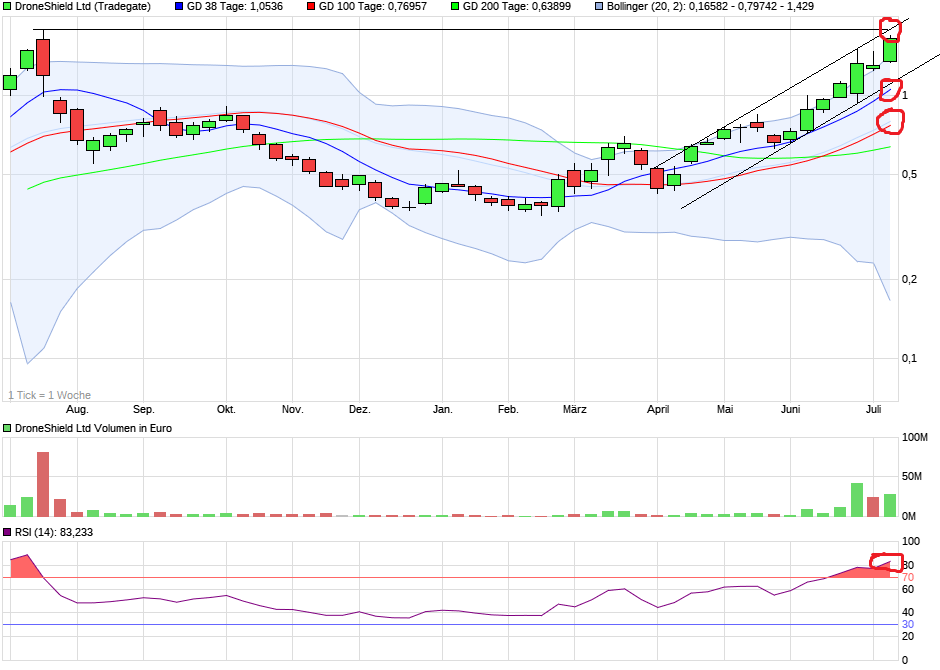
Task: Click the Mai month label
Action: tap(725, 409)
